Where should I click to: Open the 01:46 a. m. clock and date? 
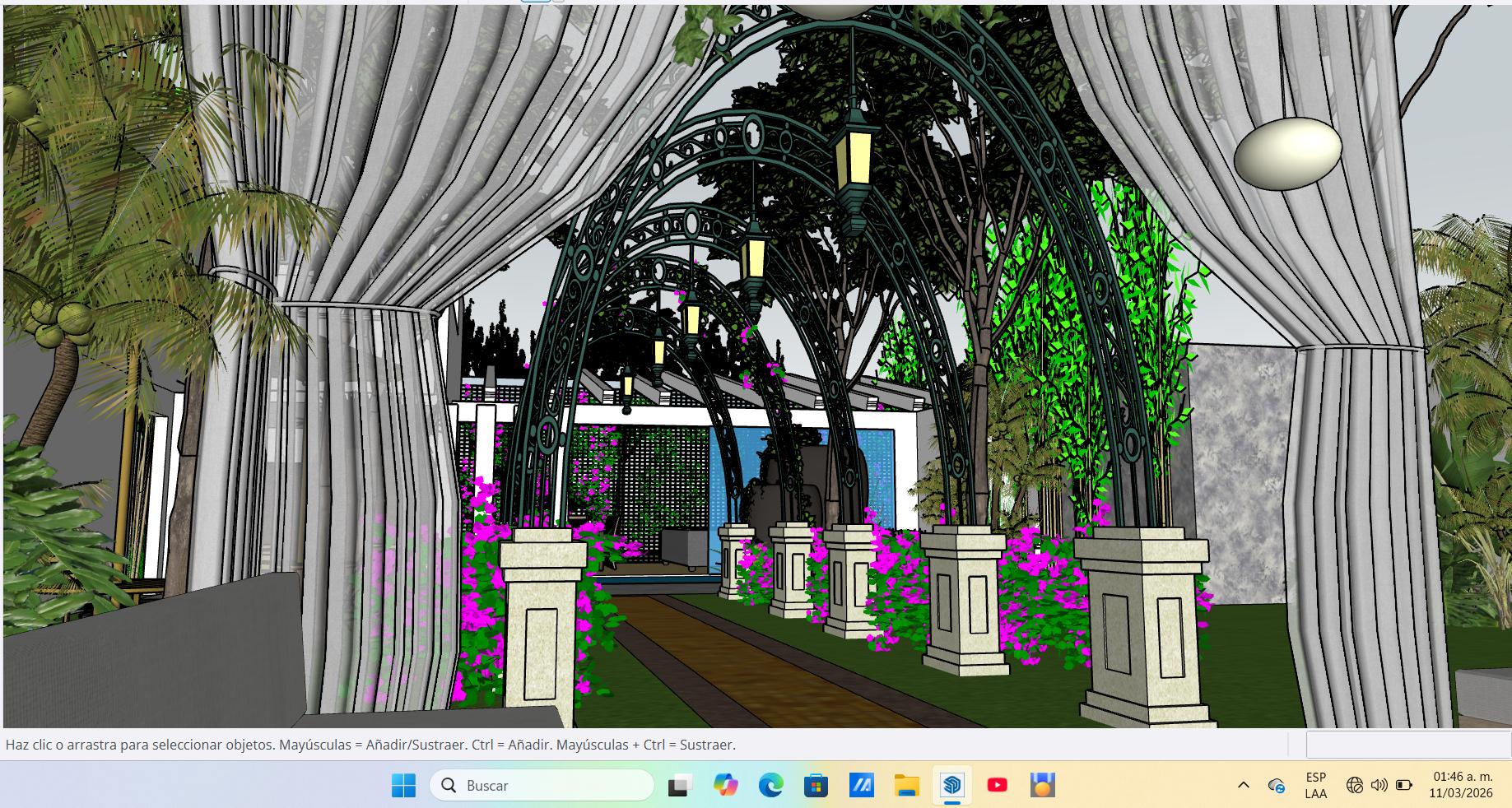pyautogui.click(x=1462, y=786)
